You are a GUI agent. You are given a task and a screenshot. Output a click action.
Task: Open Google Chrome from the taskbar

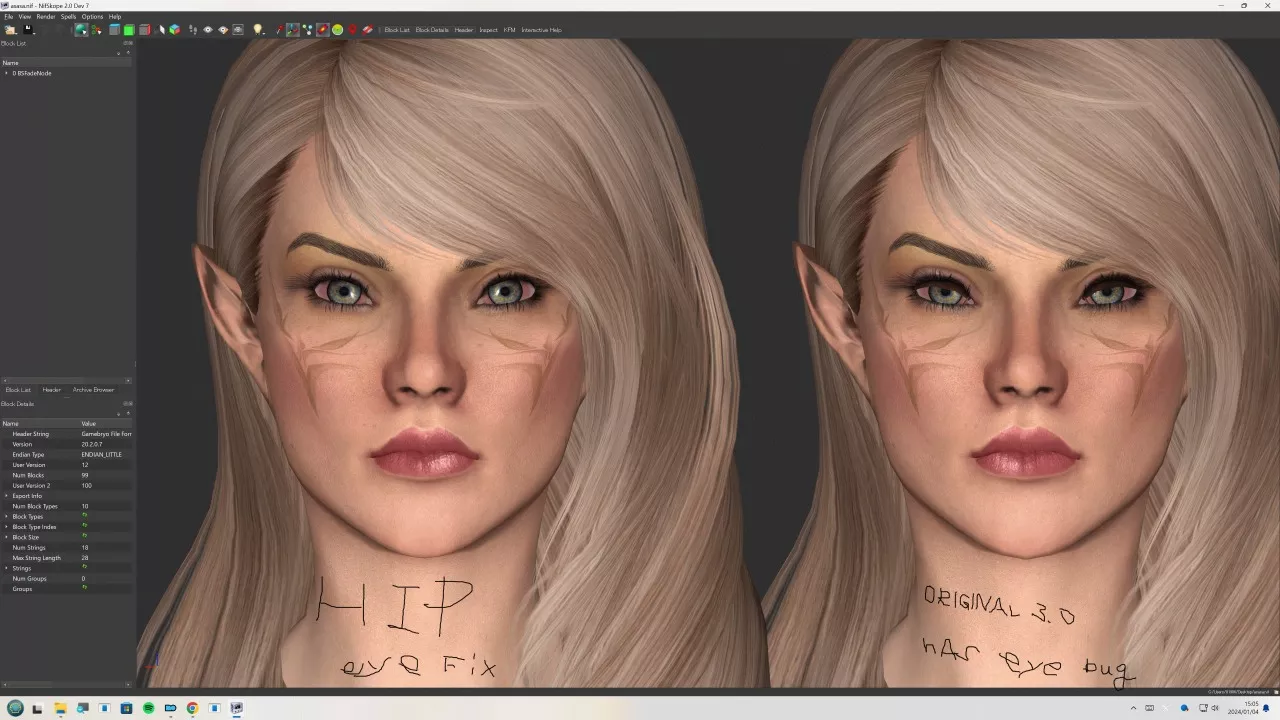[192, 708]
